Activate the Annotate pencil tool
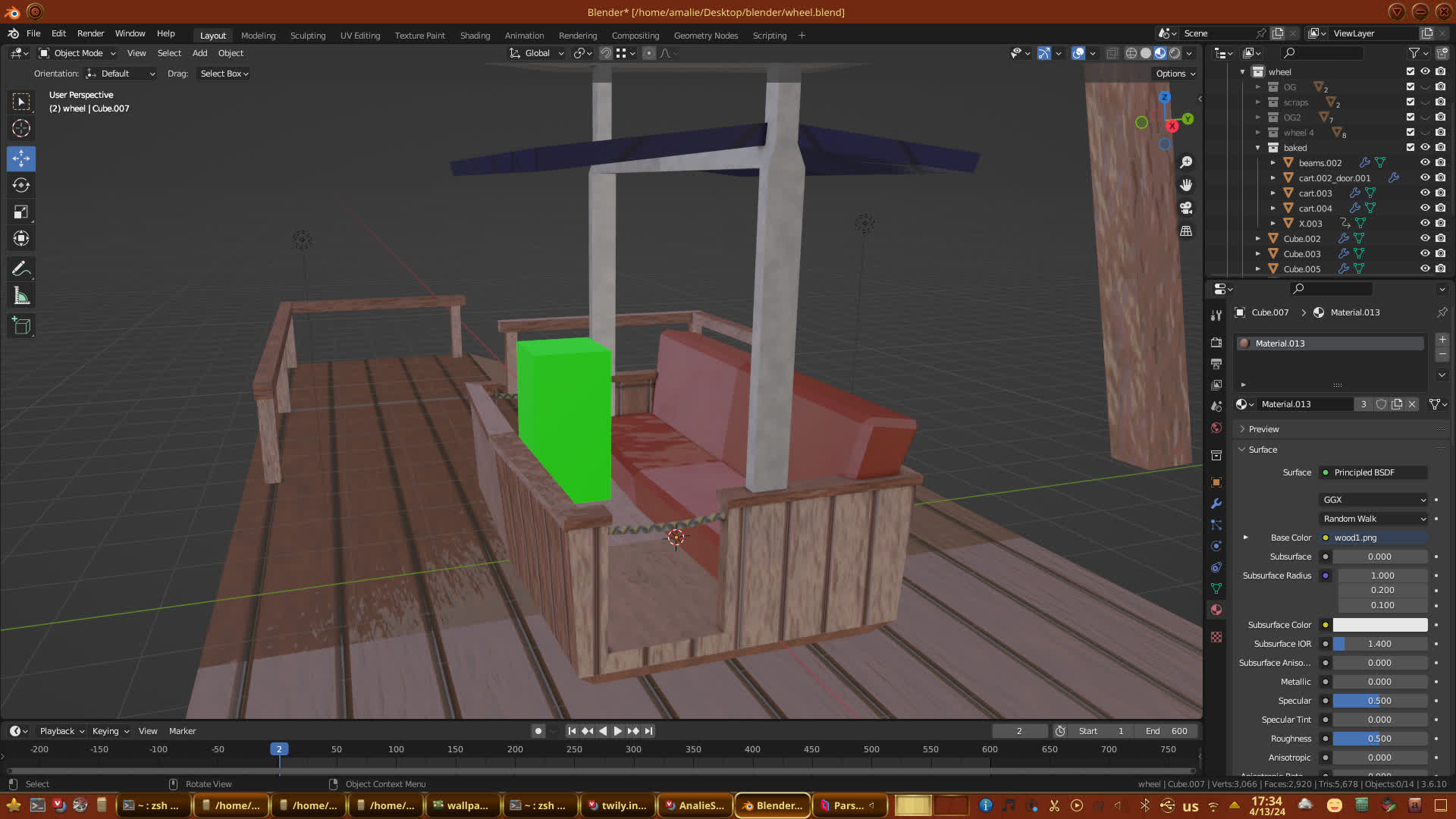Viewport: 1456px width, 819px height. click(21, 269)
